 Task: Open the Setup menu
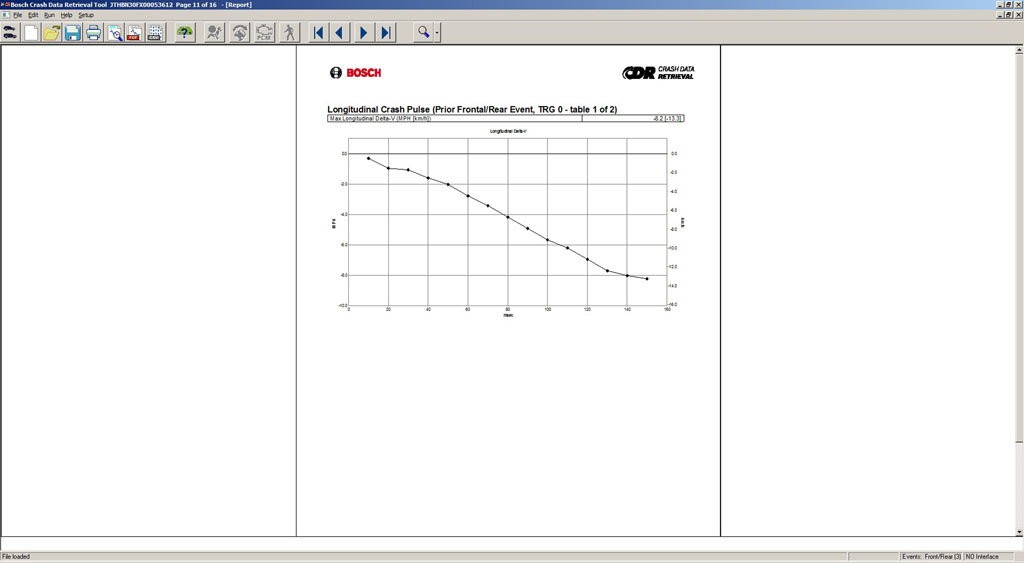point(86,15)
